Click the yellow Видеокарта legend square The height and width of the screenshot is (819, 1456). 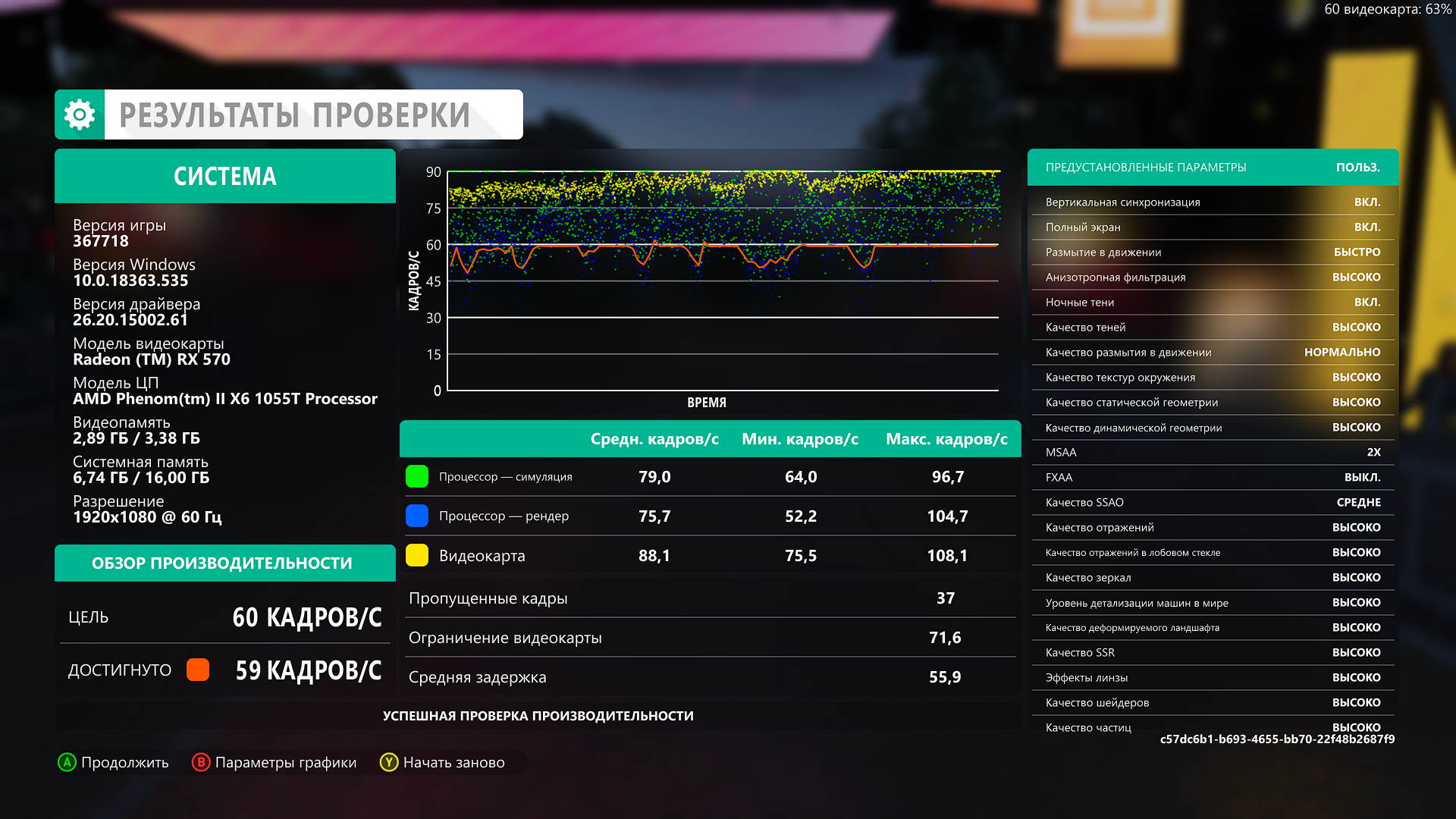click(x=417, y=555)
